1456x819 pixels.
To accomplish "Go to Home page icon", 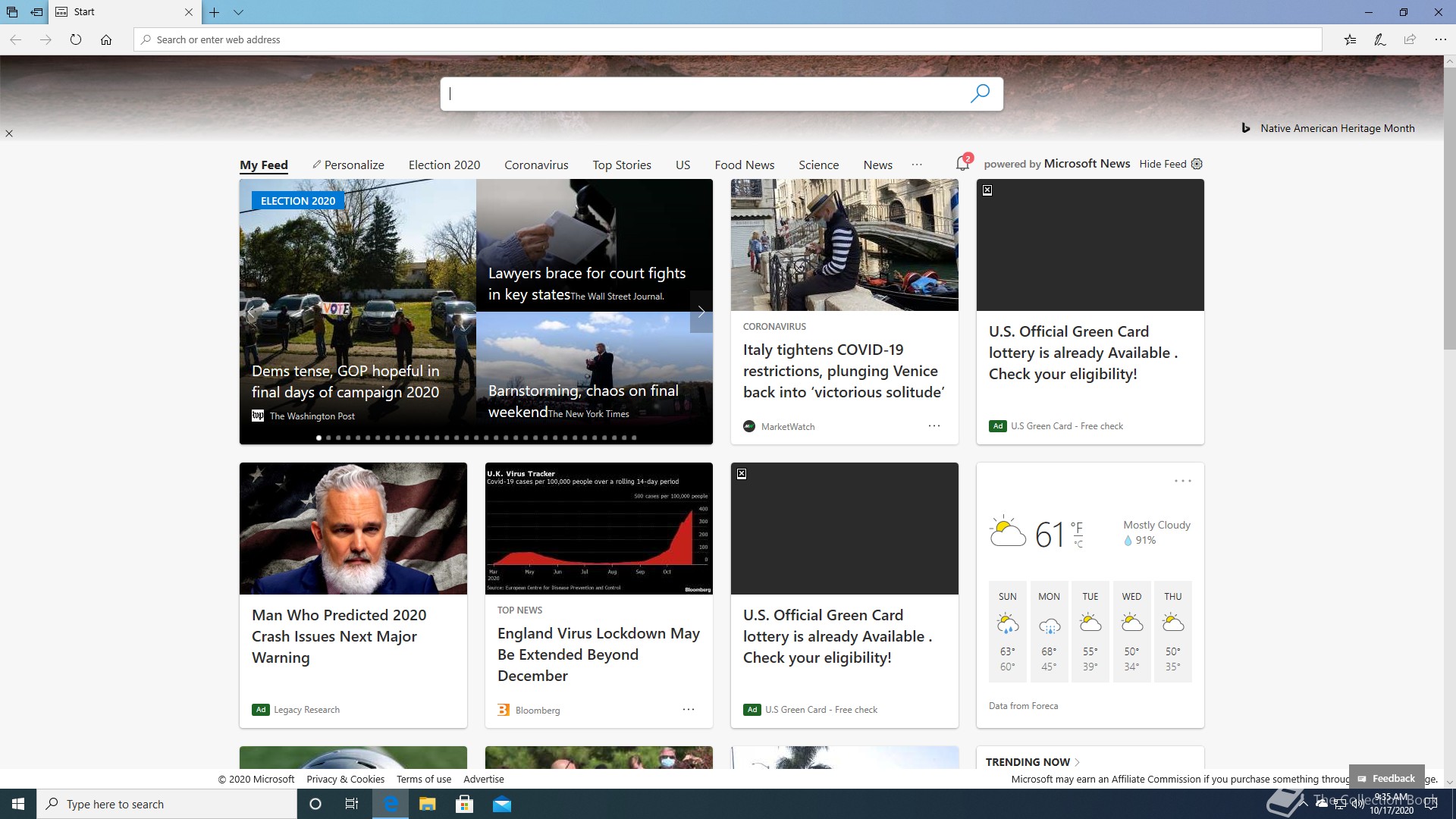I will coord(106,39).
